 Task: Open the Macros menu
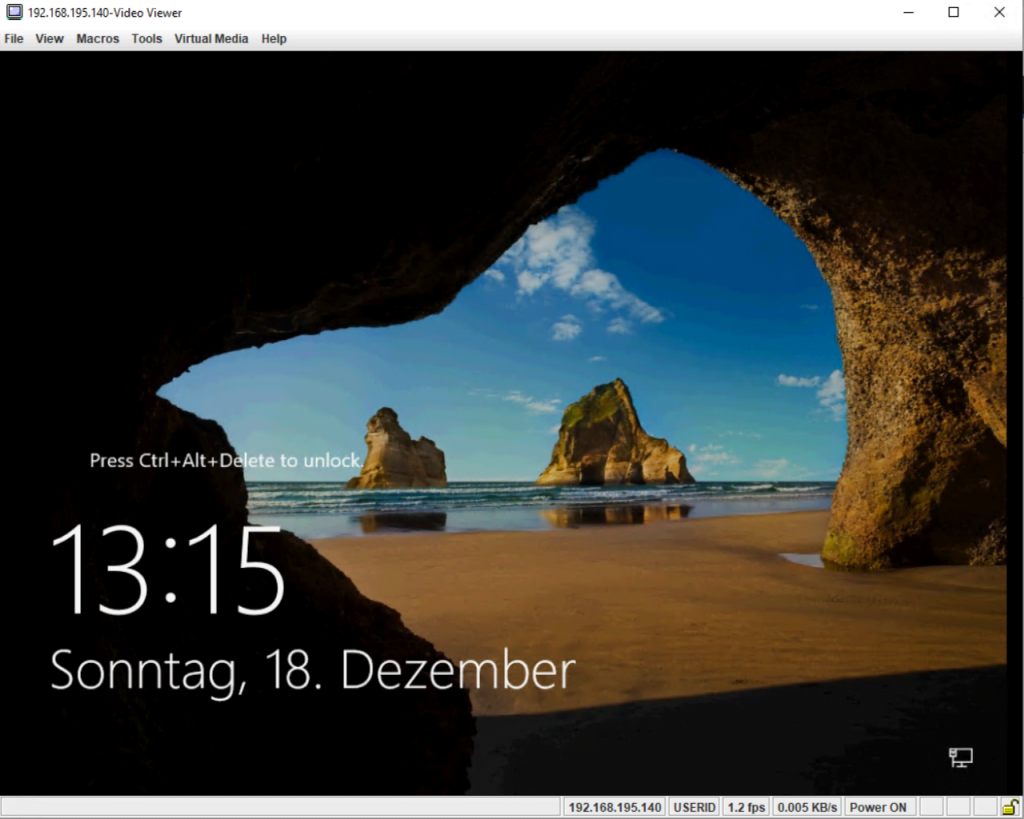pos(98,39)
